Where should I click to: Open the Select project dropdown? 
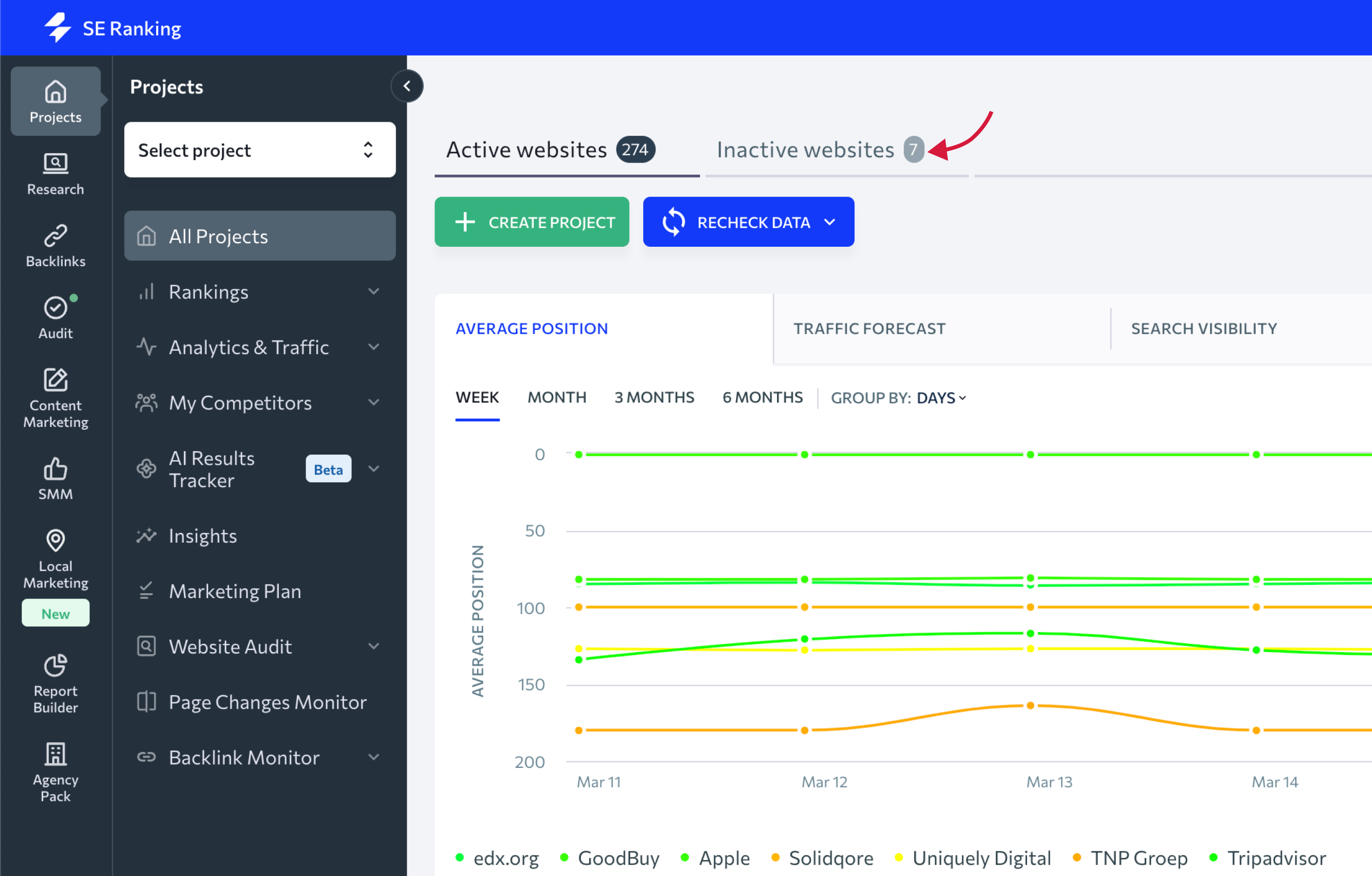point(260,150)
